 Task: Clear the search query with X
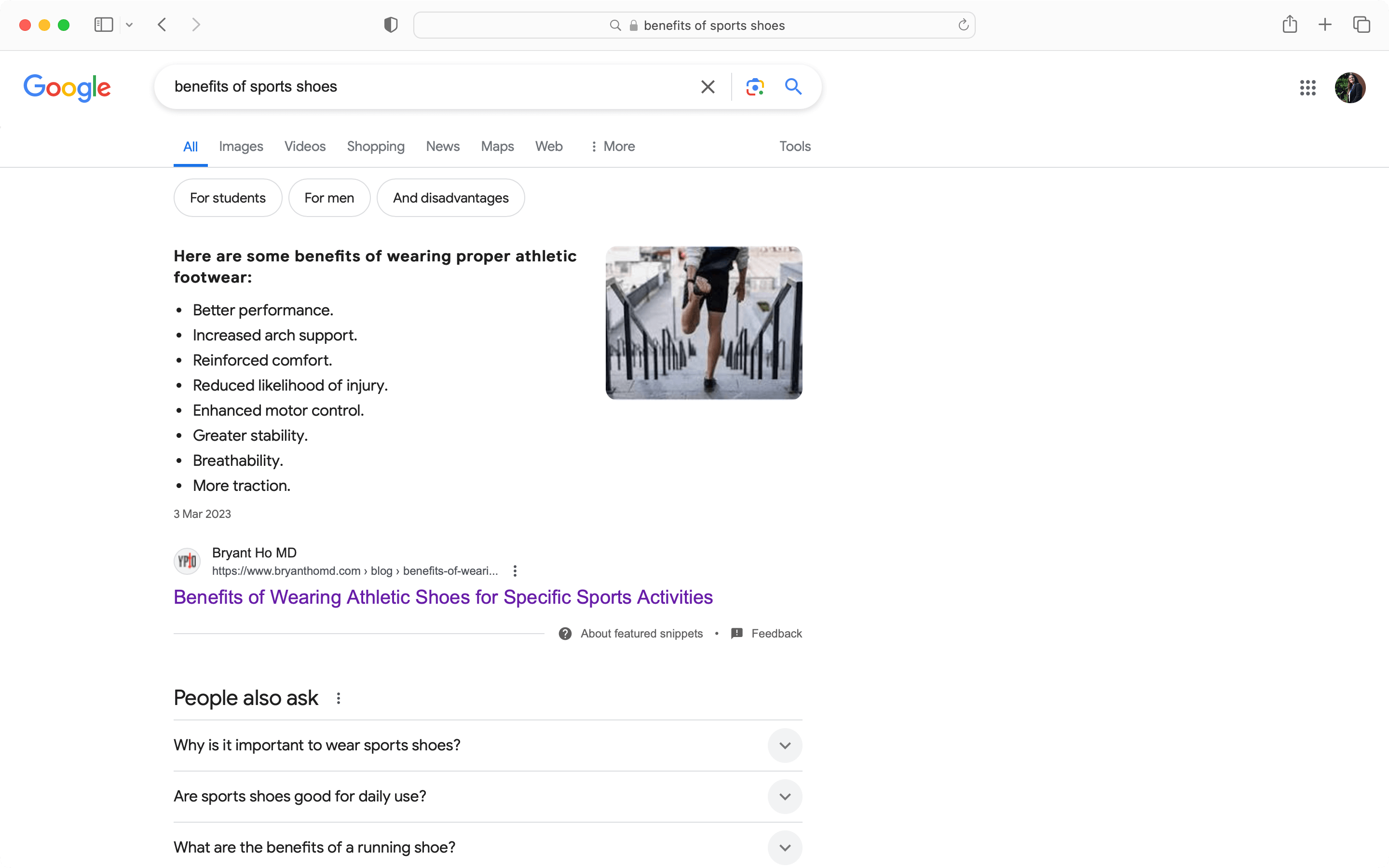pyautogui.click(x=708, y=87)
